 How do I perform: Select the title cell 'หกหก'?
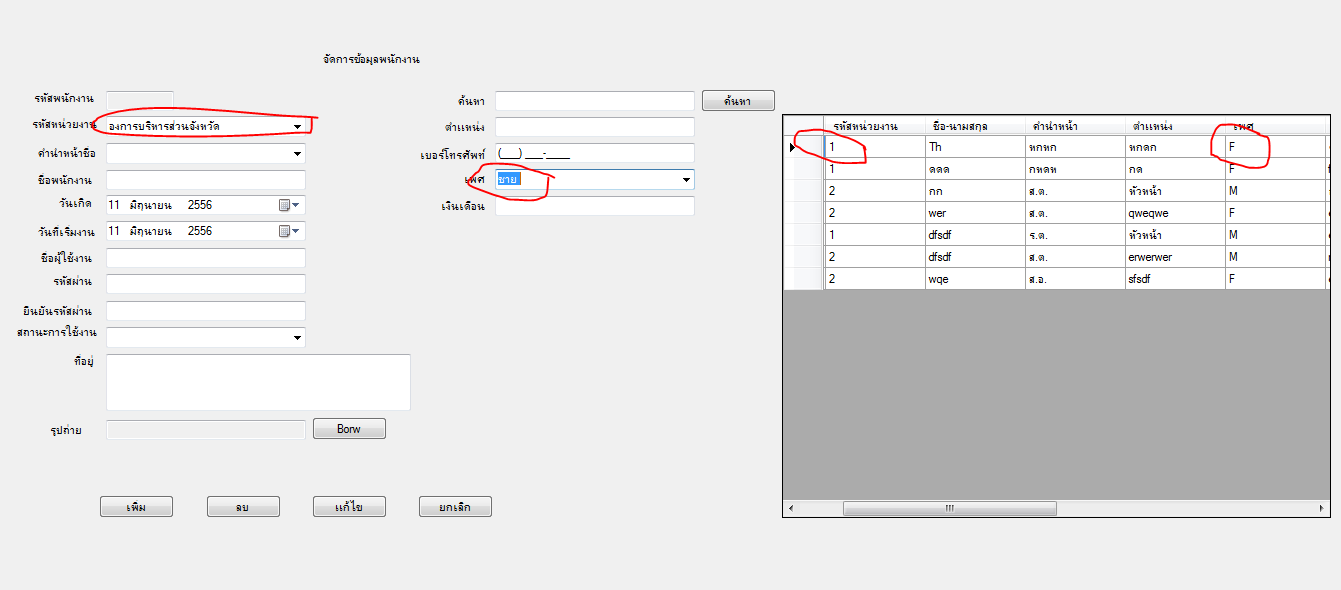(1076, 147)
